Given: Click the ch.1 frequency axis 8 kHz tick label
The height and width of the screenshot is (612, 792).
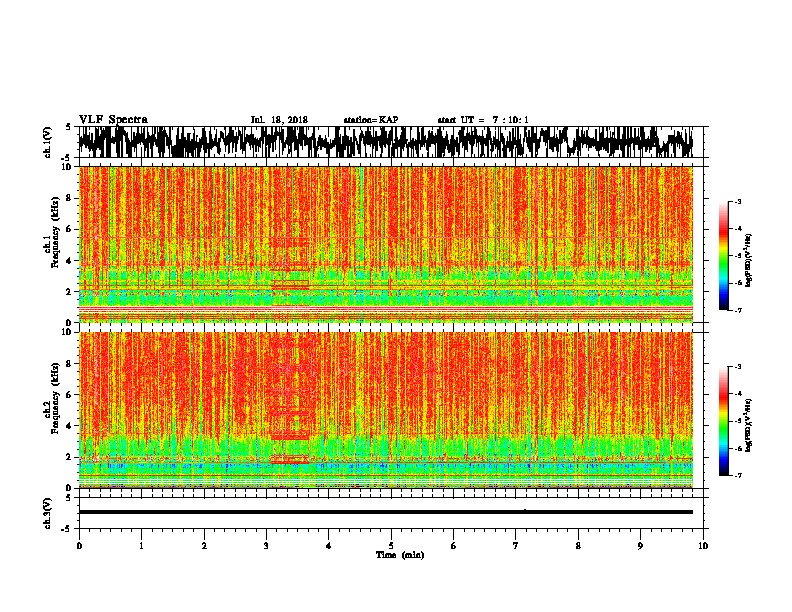Looking at the screenshot, I should [70, 198].
